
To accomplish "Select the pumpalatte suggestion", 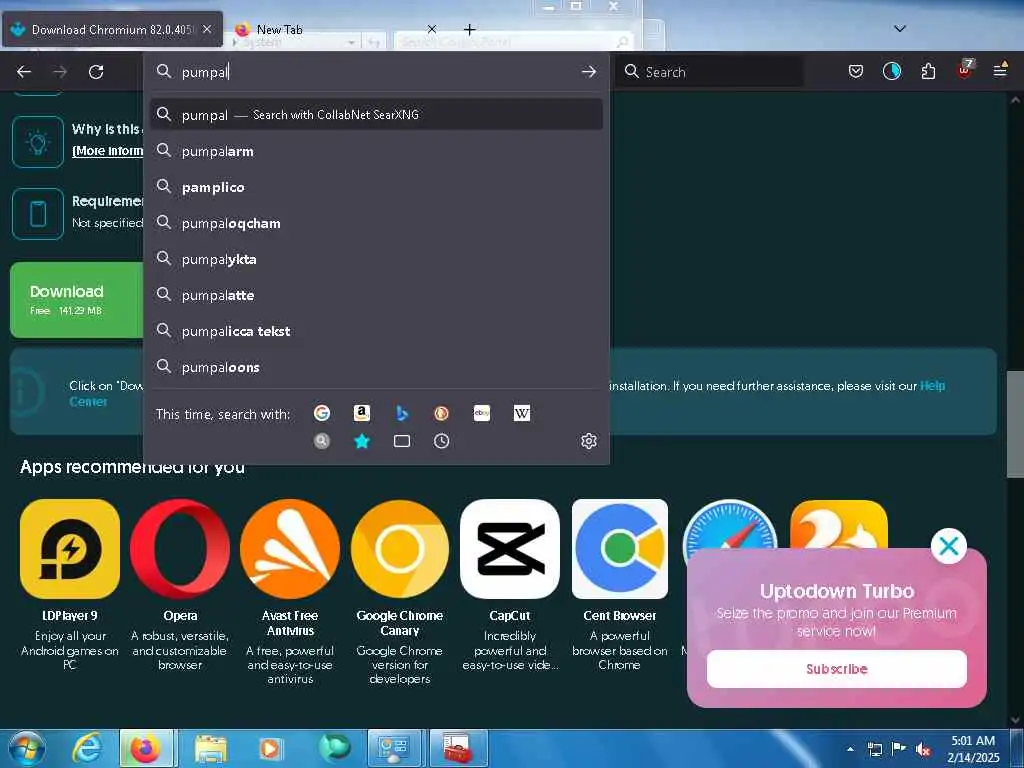I will (x=376, y=295).
